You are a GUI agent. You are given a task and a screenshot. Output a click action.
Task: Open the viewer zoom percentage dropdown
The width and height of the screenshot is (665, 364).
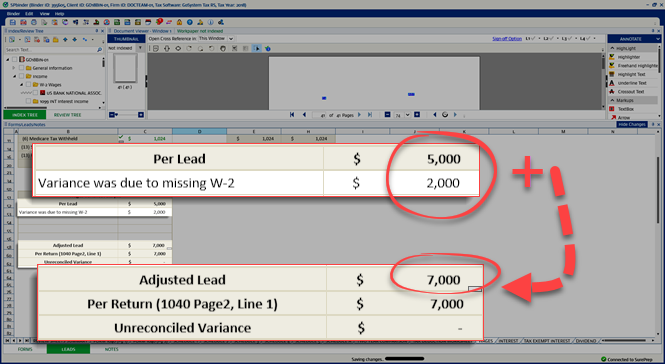point(407,115)
